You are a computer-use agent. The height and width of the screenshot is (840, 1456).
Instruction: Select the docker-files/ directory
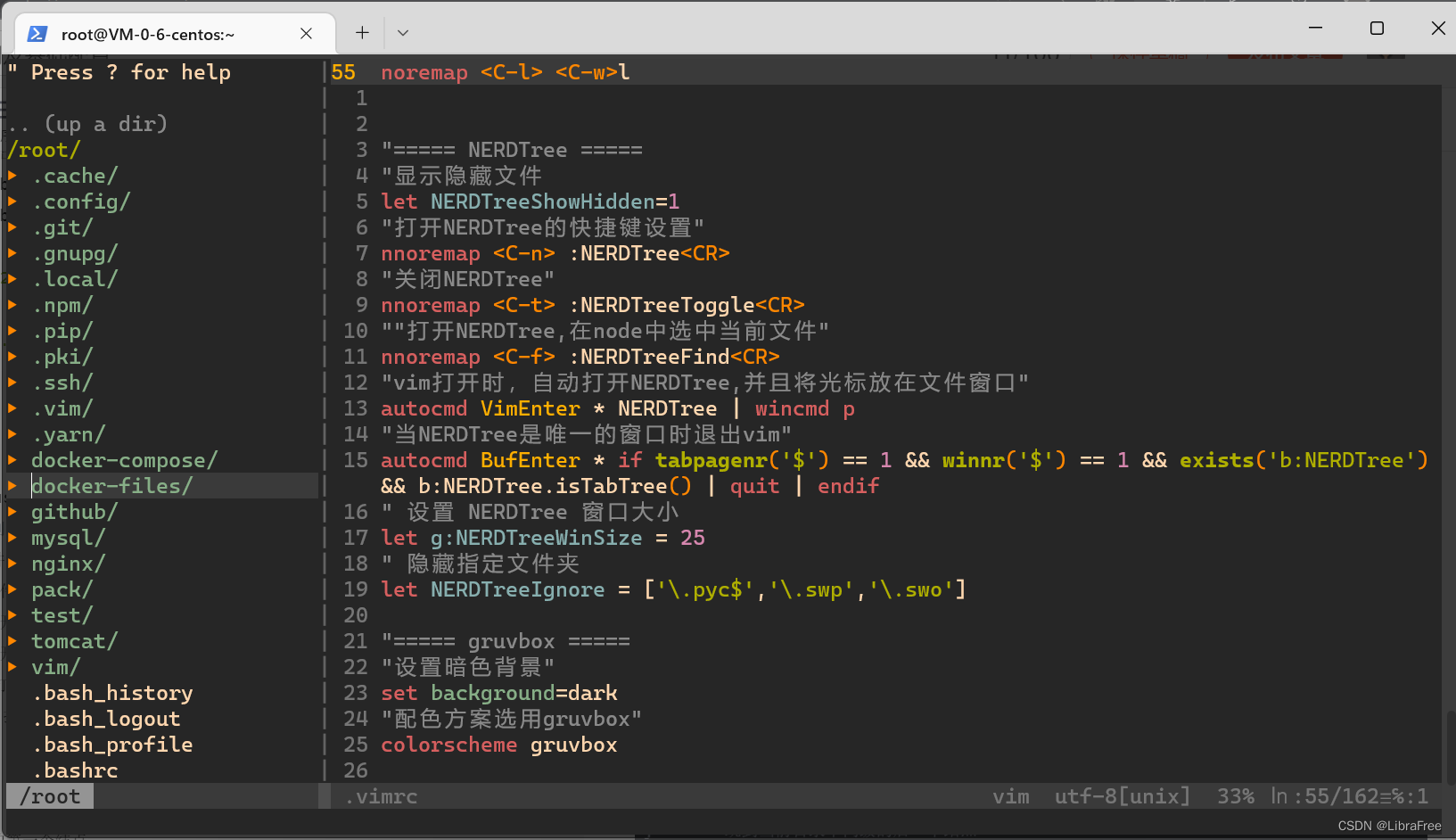click(112, 486)
